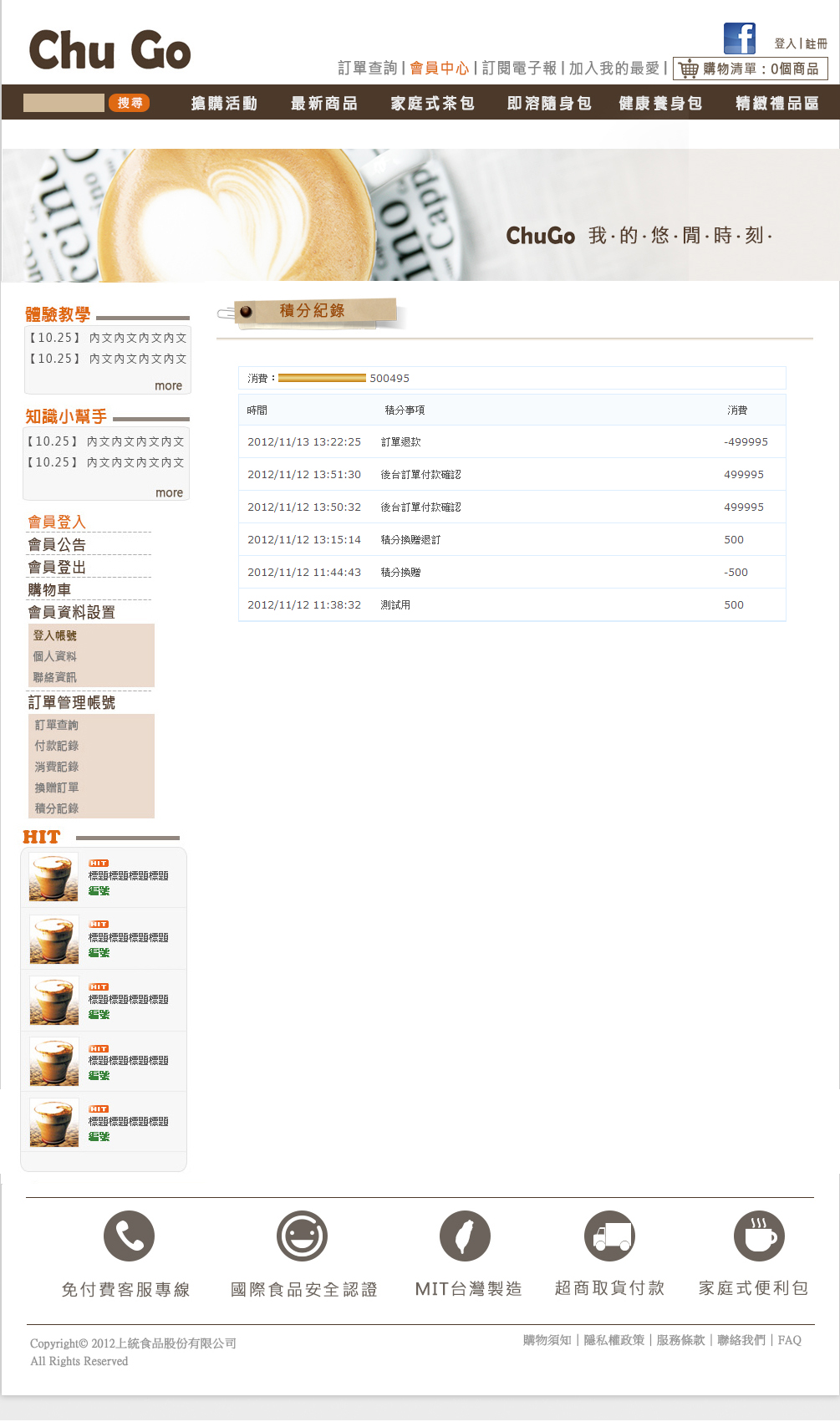Click the coffee cup icon in footer
Screen dimensions: 840x1422
(759, 1236)
